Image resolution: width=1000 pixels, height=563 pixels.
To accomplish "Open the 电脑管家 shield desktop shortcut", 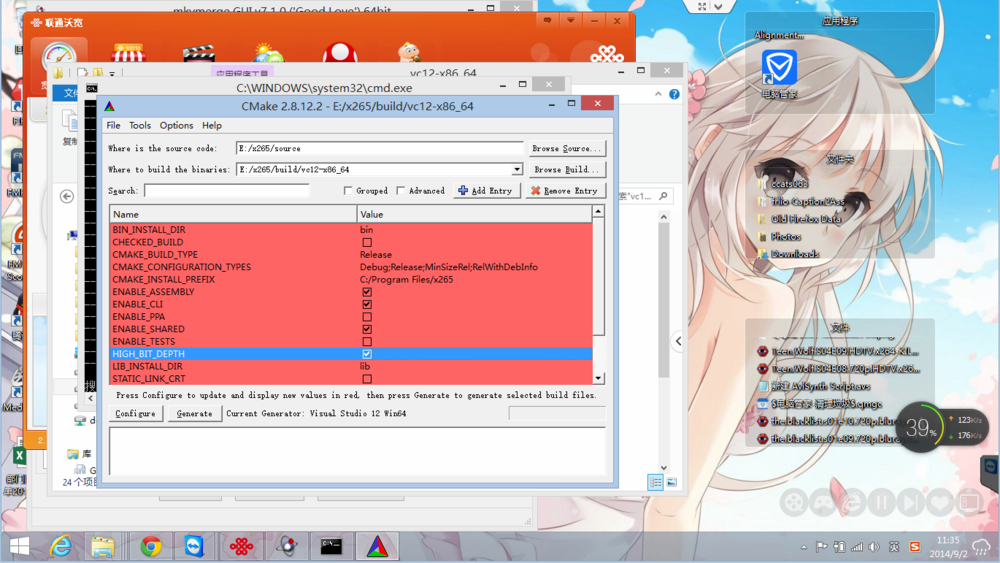I will click(x=779, y=68).
